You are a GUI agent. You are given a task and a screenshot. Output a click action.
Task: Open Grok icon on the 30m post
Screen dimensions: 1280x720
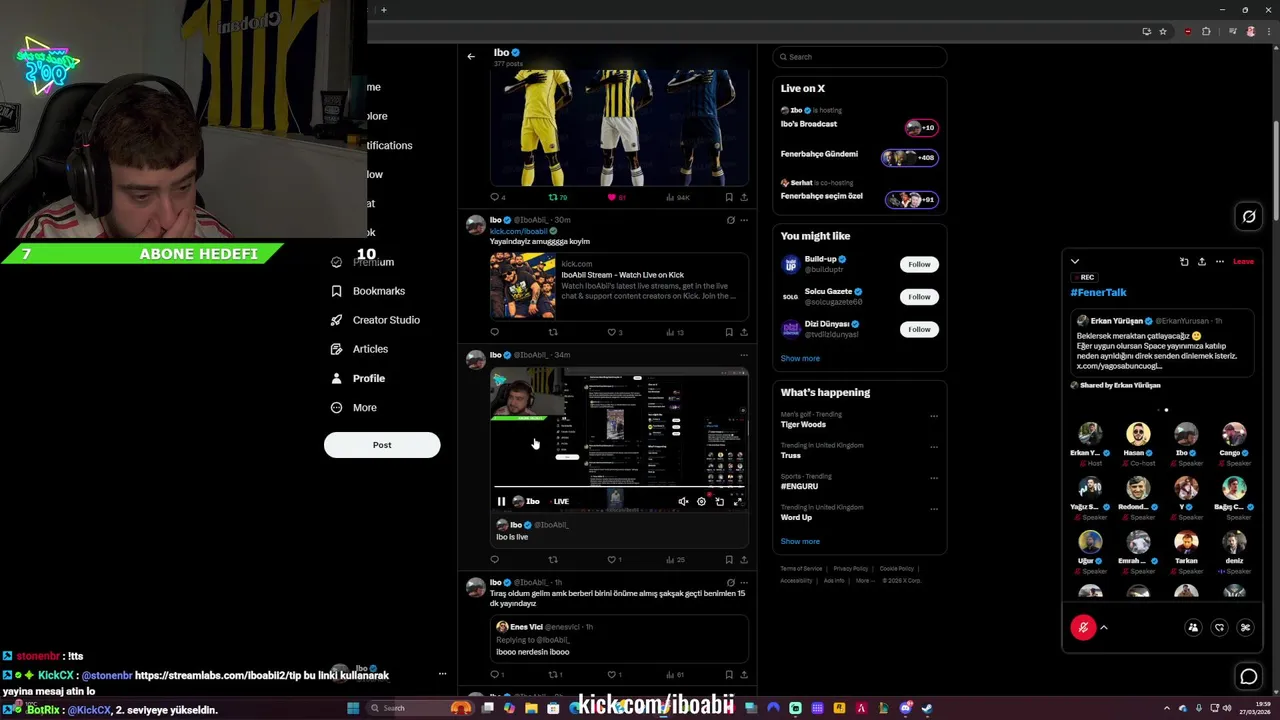coord(730,220)
